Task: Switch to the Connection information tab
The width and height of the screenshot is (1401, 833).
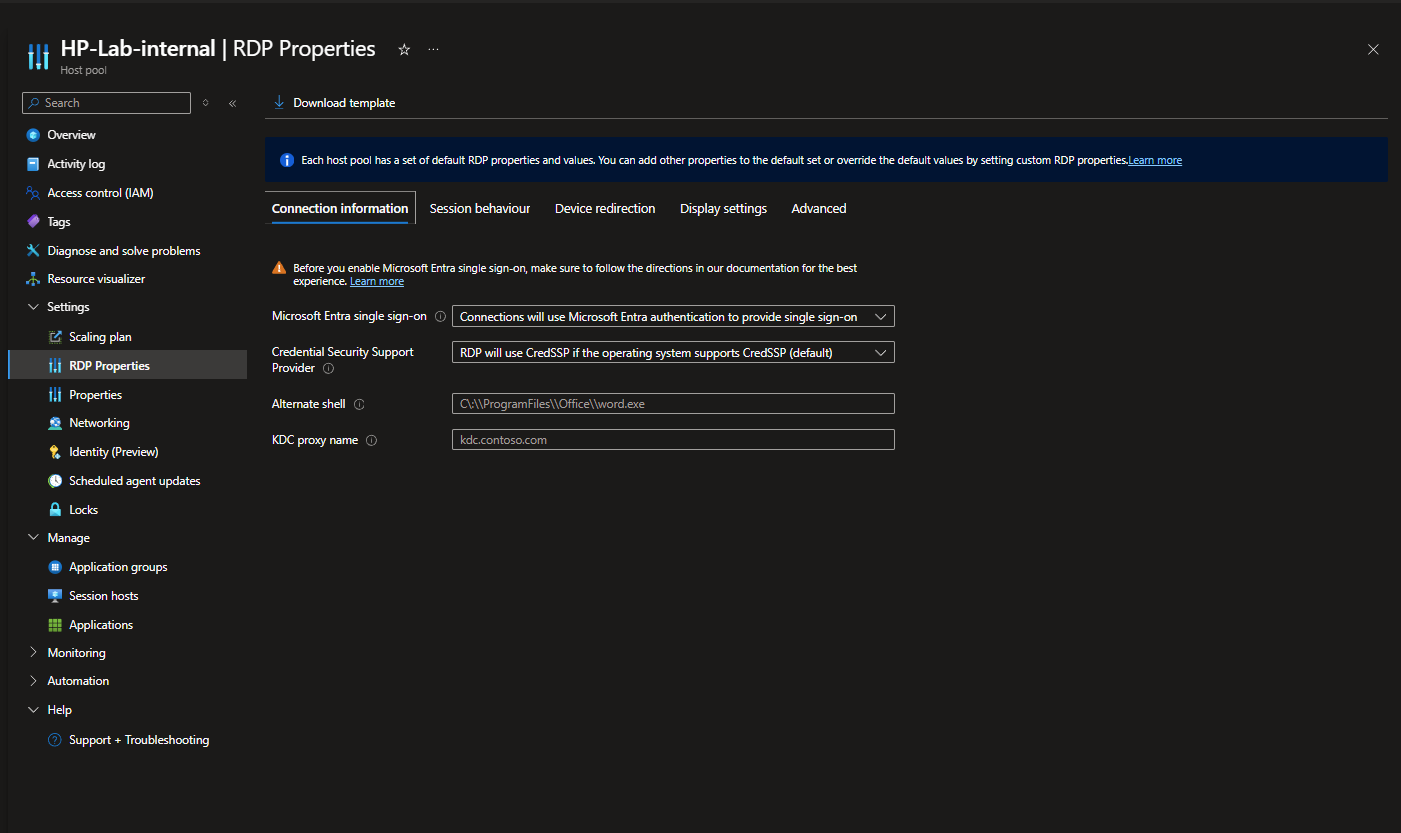Action: point(340,208)
